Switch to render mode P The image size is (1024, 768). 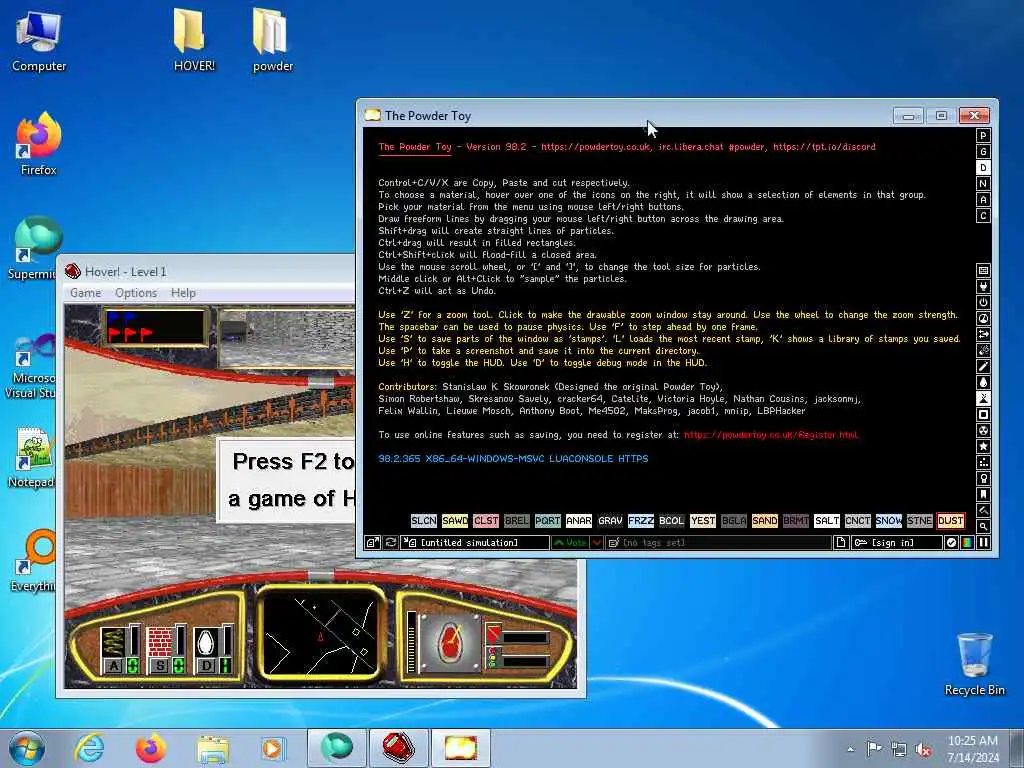pyautogui.click(x=983, y=136)
